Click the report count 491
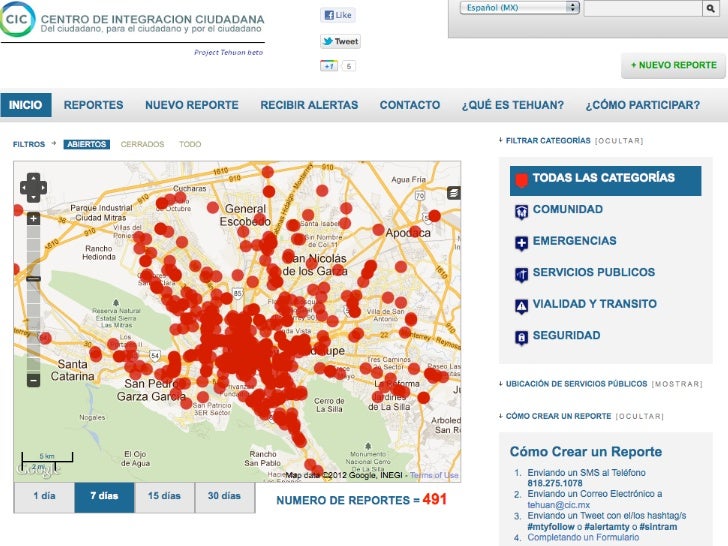 click(x=435, y=500)
